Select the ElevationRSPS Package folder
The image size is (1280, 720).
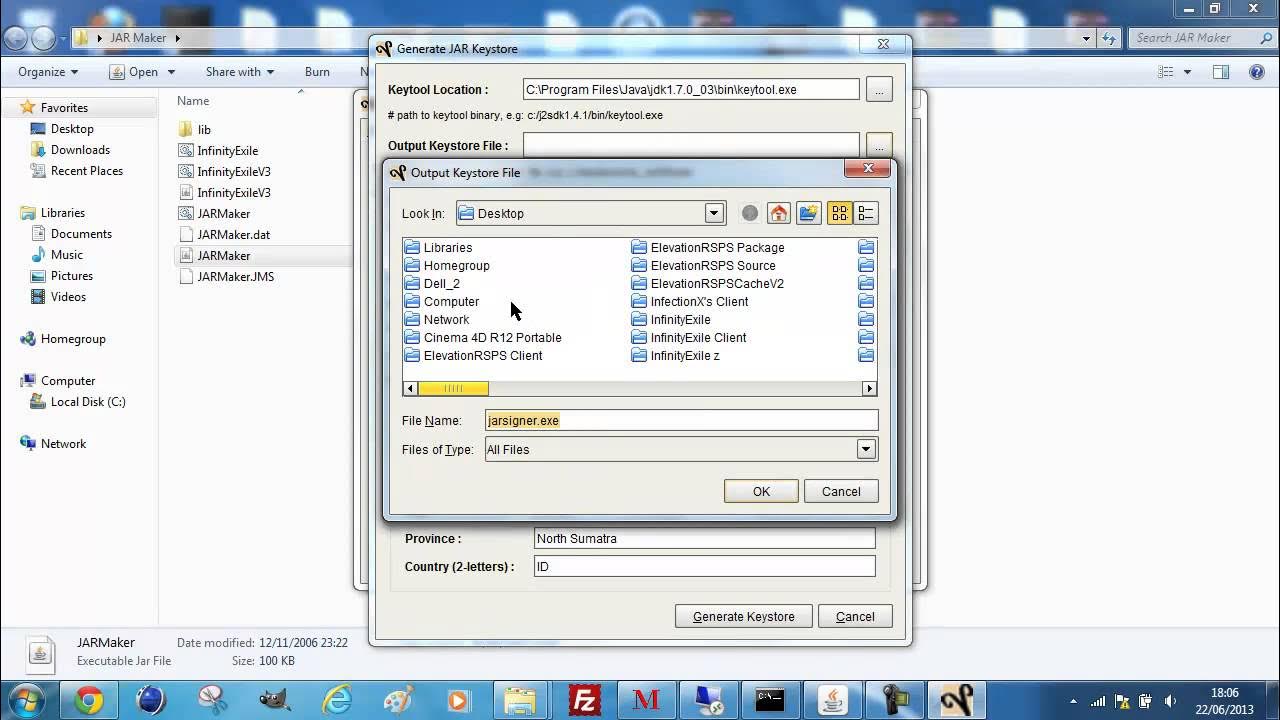tap(708, 247)
